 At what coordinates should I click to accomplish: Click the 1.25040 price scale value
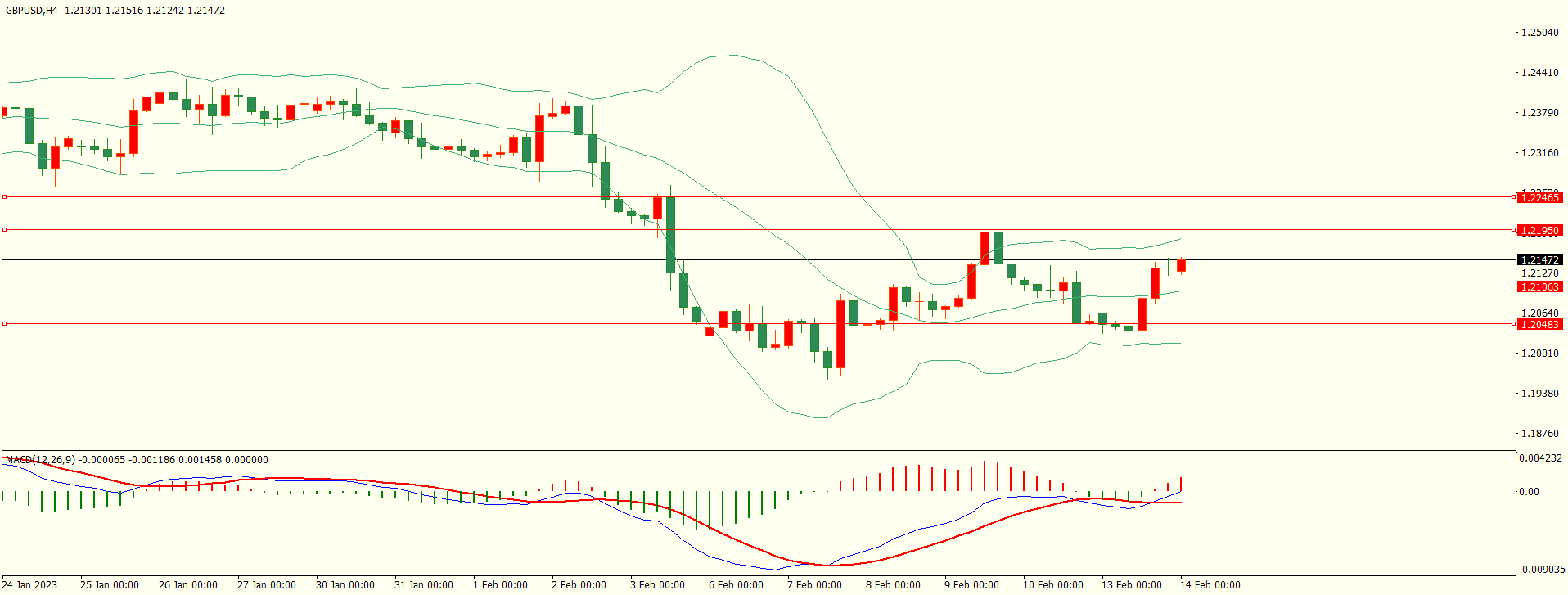(1539, 33)
